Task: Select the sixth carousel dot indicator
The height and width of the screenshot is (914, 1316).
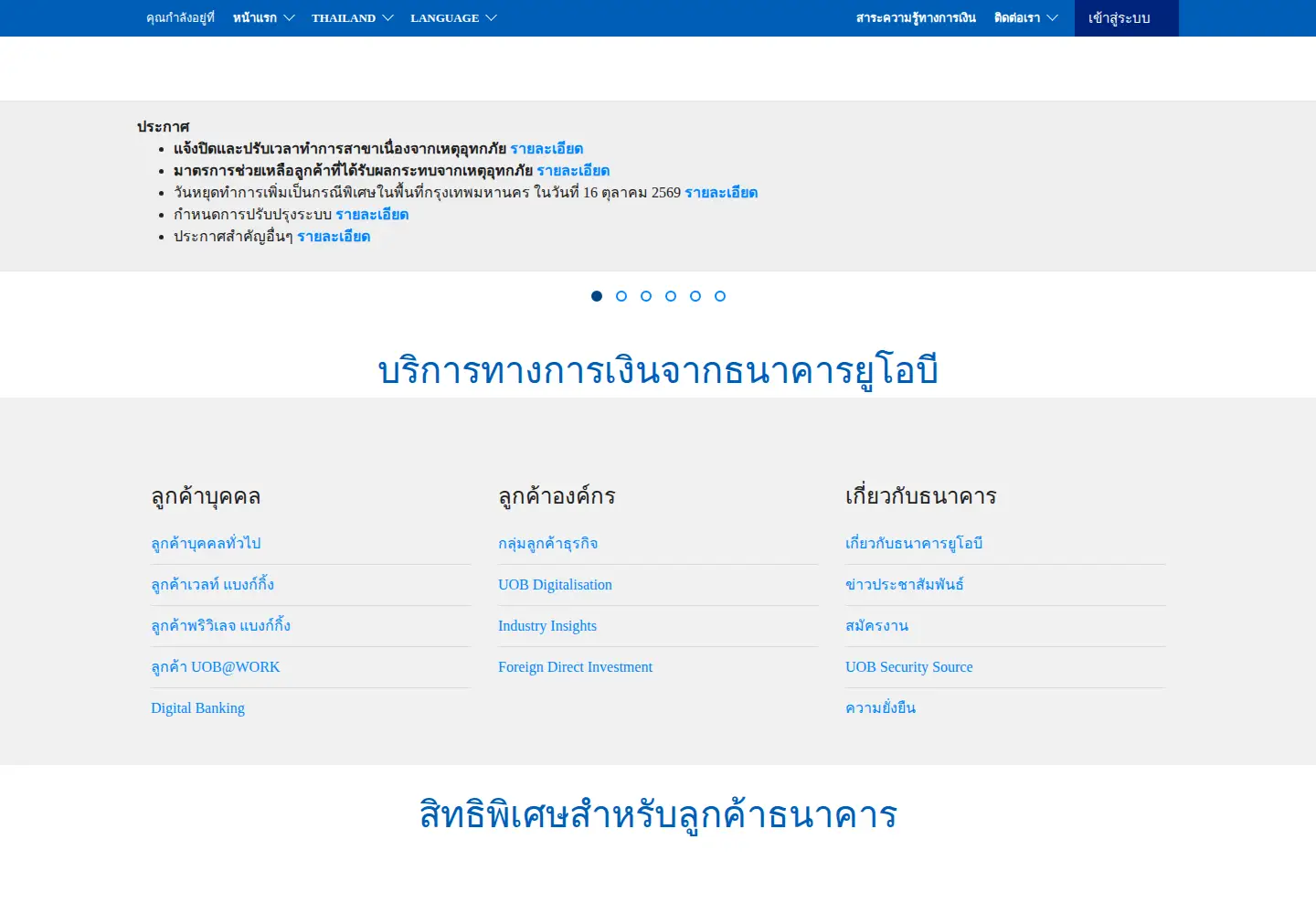Action: coord(720,296)
